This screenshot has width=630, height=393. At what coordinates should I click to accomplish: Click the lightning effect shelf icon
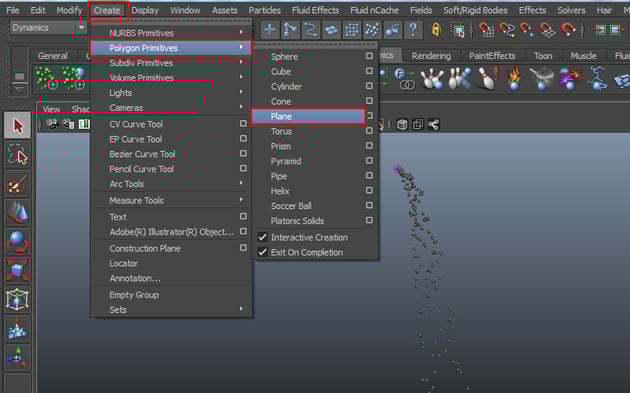pos(597,78)
